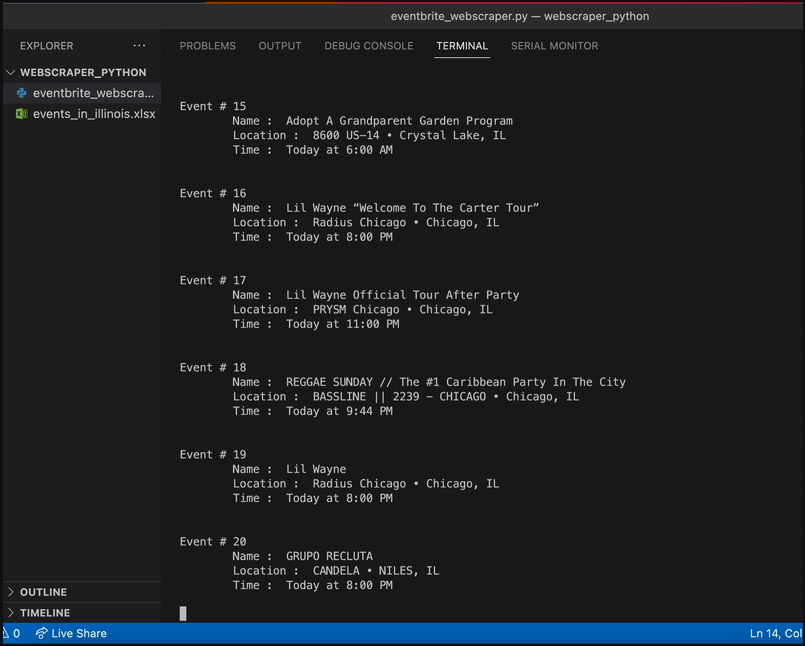Open the Explorer more actions ellipsis

point(139,46)
